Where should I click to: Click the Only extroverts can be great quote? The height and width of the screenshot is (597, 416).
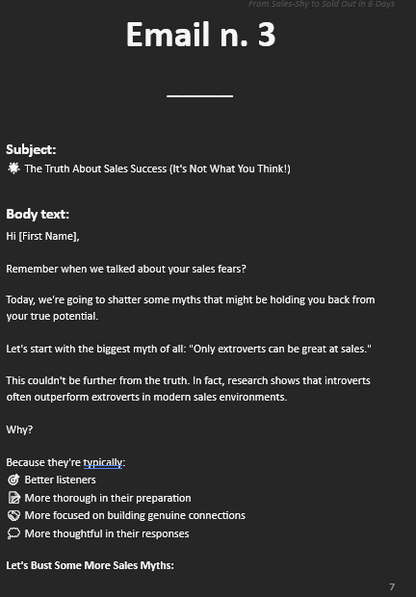click(280, 349)
